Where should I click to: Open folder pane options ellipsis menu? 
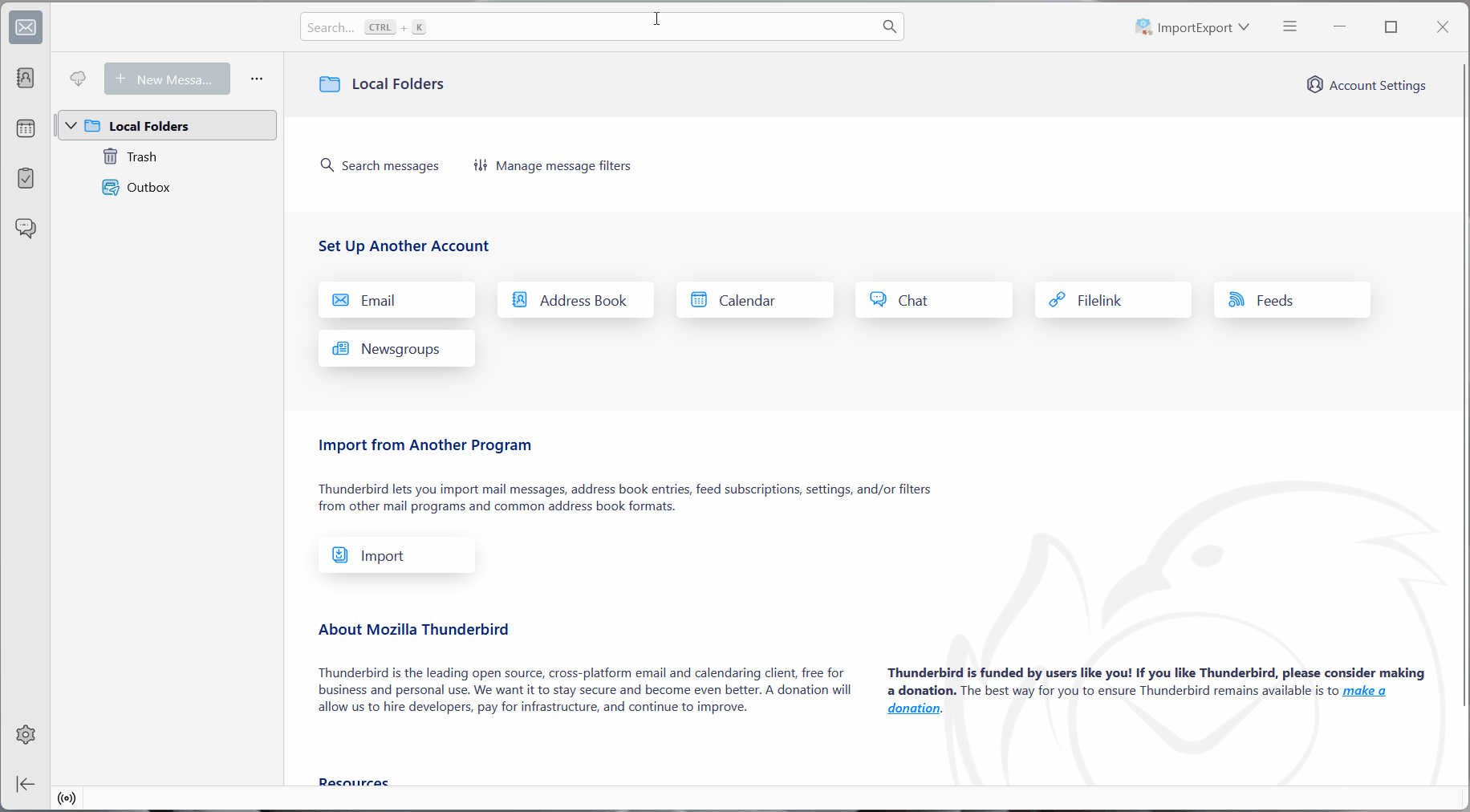(x=257, y=79)
